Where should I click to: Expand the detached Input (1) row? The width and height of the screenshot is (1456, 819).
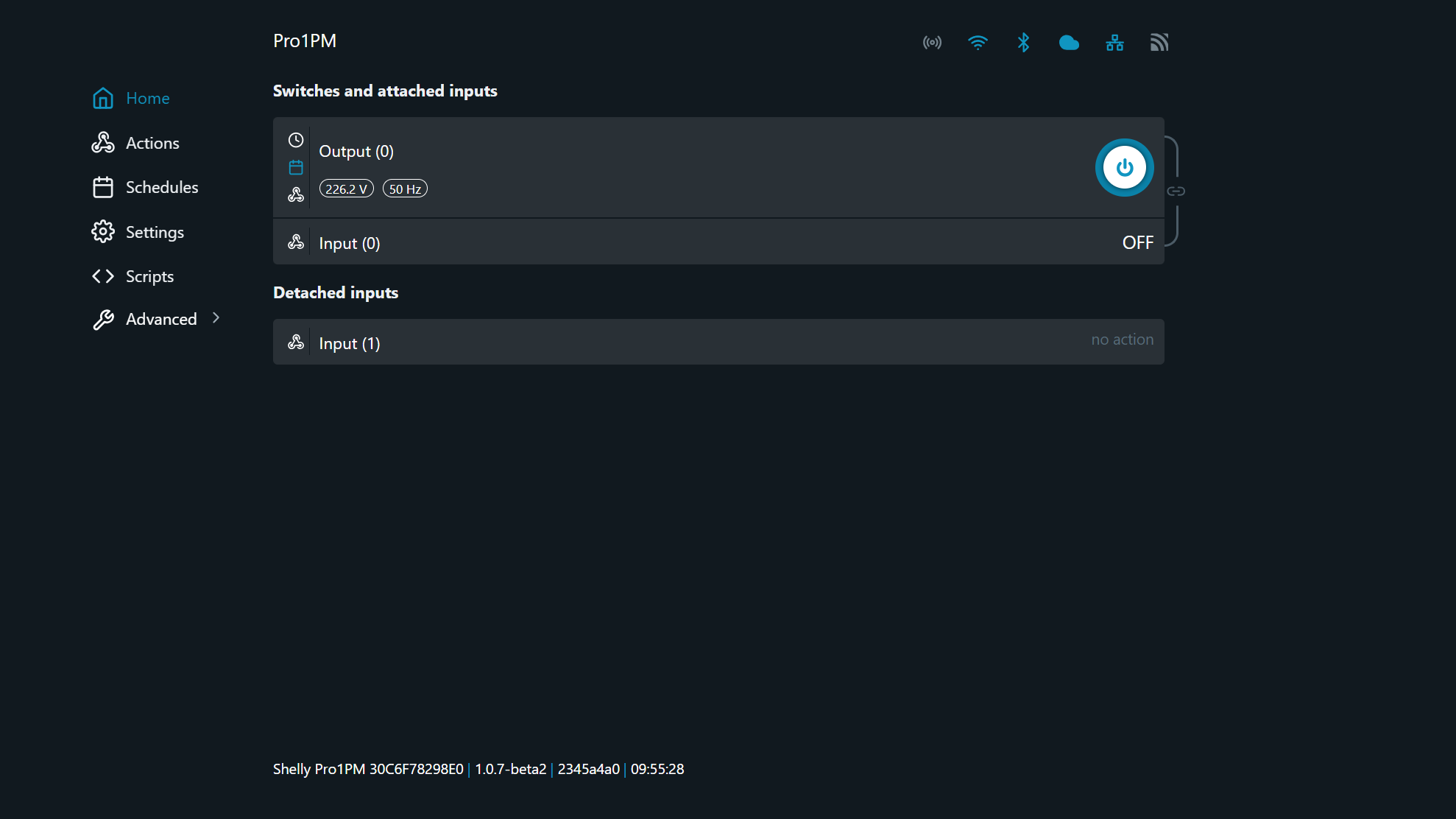click(x=662, y=342)
